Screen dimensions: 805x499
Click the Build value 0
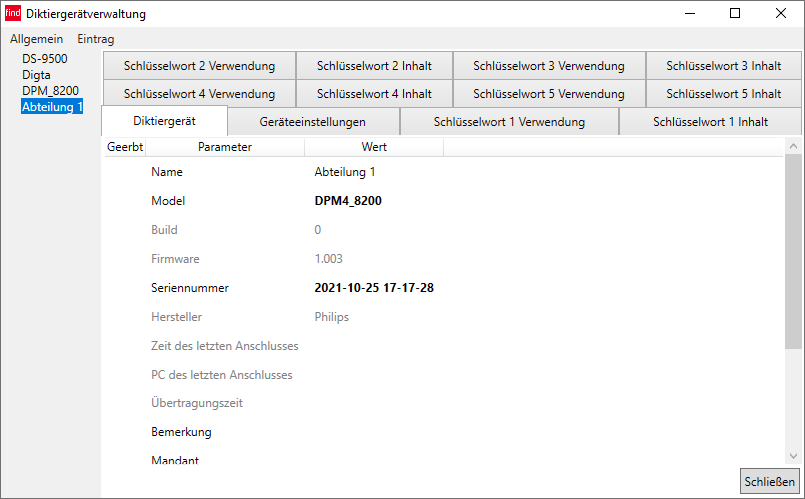pyautogui.click(x=318, y=230)
